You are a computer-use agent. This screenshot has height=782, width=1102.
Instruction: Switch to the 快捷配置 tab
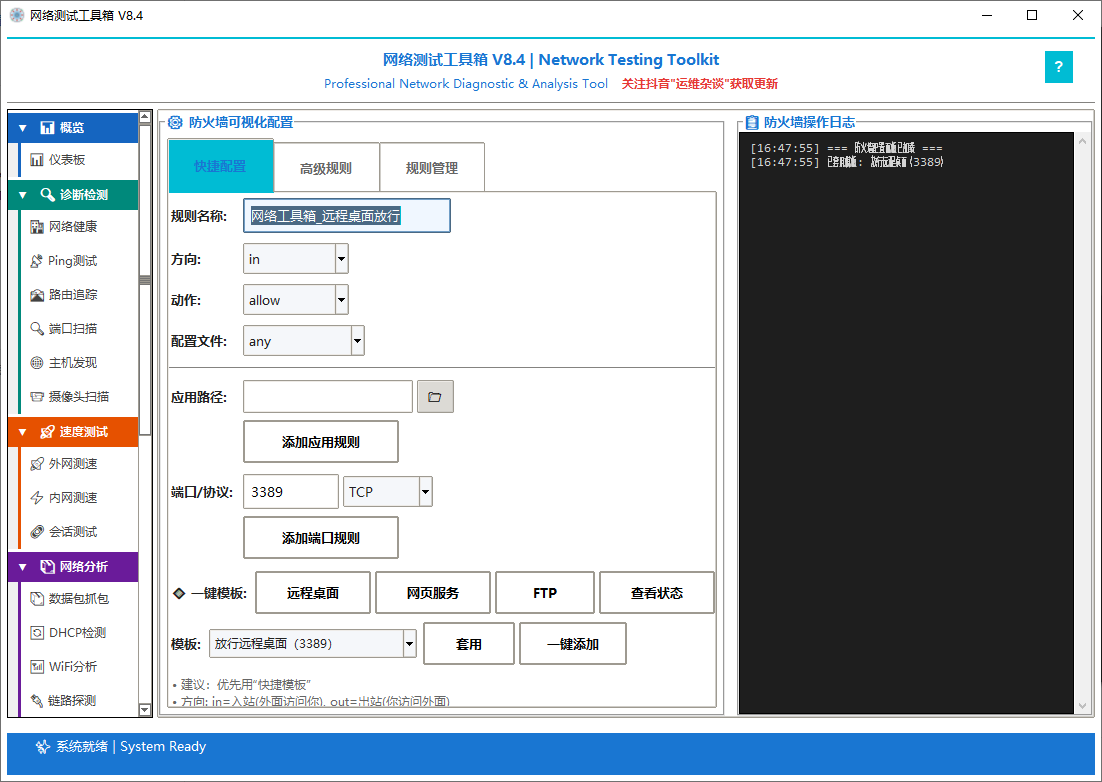(221, 167)
